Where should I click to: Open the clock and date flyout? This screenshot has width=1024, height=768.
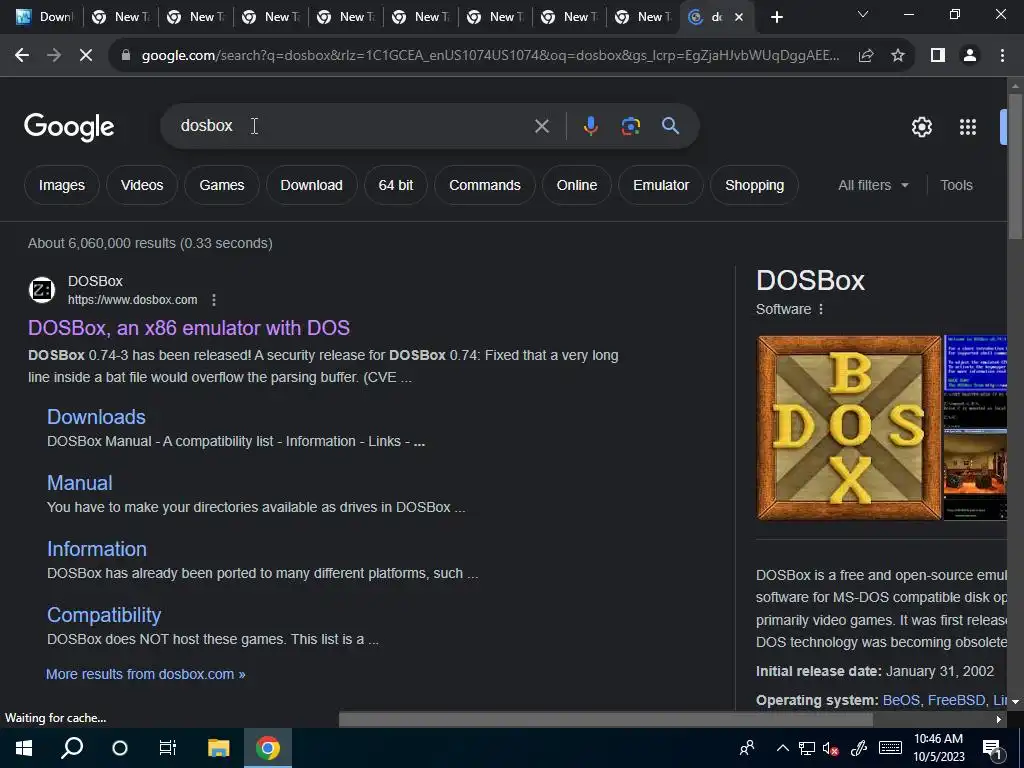pyautogui.click(x=938, y=748)
